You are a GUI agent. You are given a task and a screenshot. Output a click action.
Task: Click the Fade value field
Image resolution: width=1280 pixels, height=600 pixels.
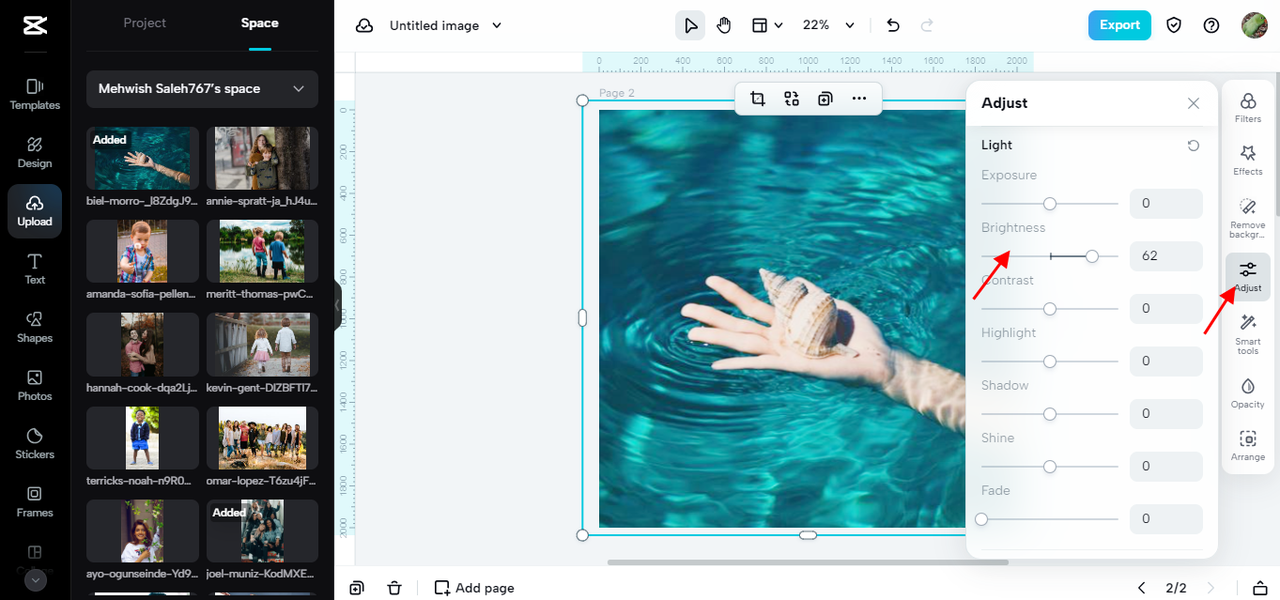[x=1166, y=519]
